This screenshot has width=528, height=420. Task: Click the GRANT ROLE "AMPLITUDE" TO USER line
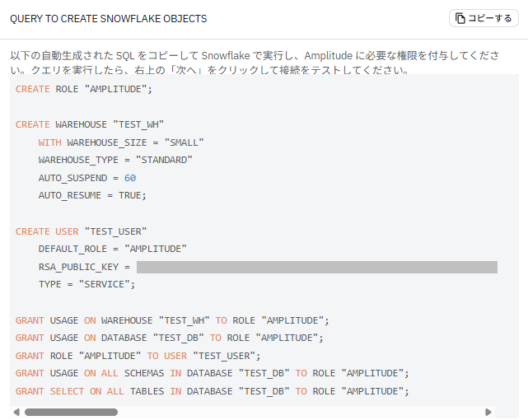138,356
